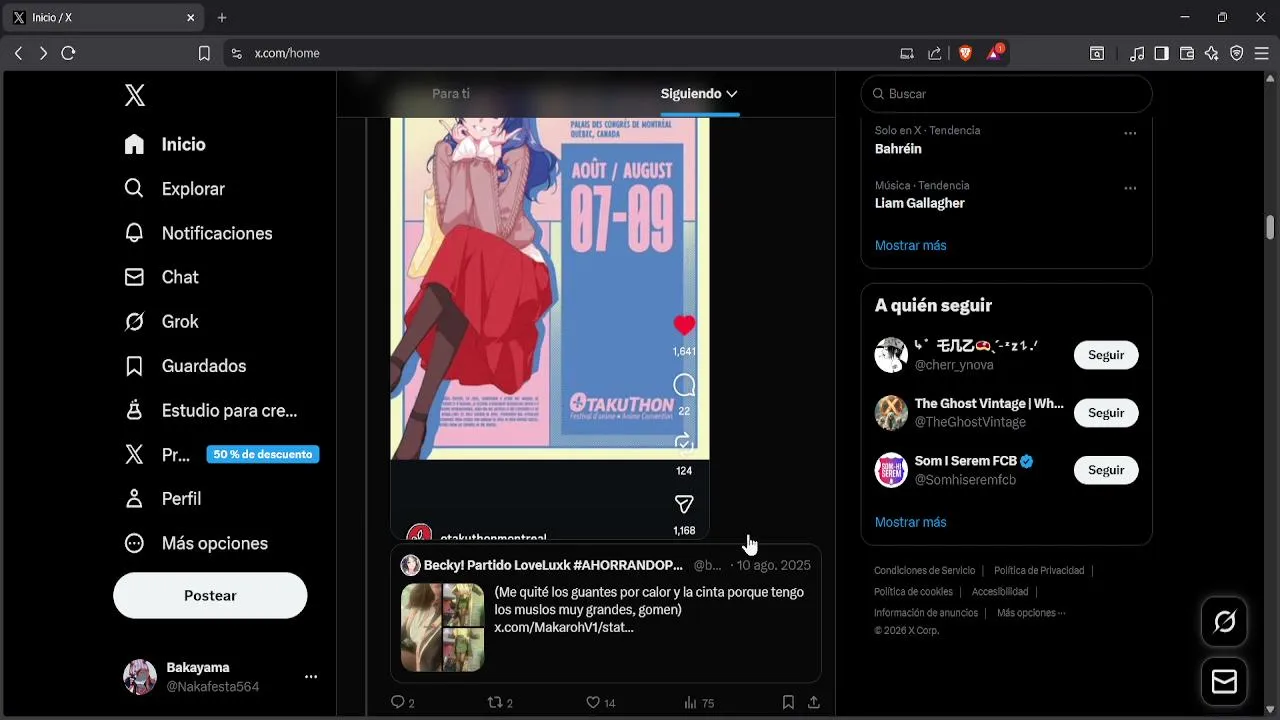The image size is (1280, 720).
Task: Close the Inicio / X tab
Action: click(x=191, y=17)
